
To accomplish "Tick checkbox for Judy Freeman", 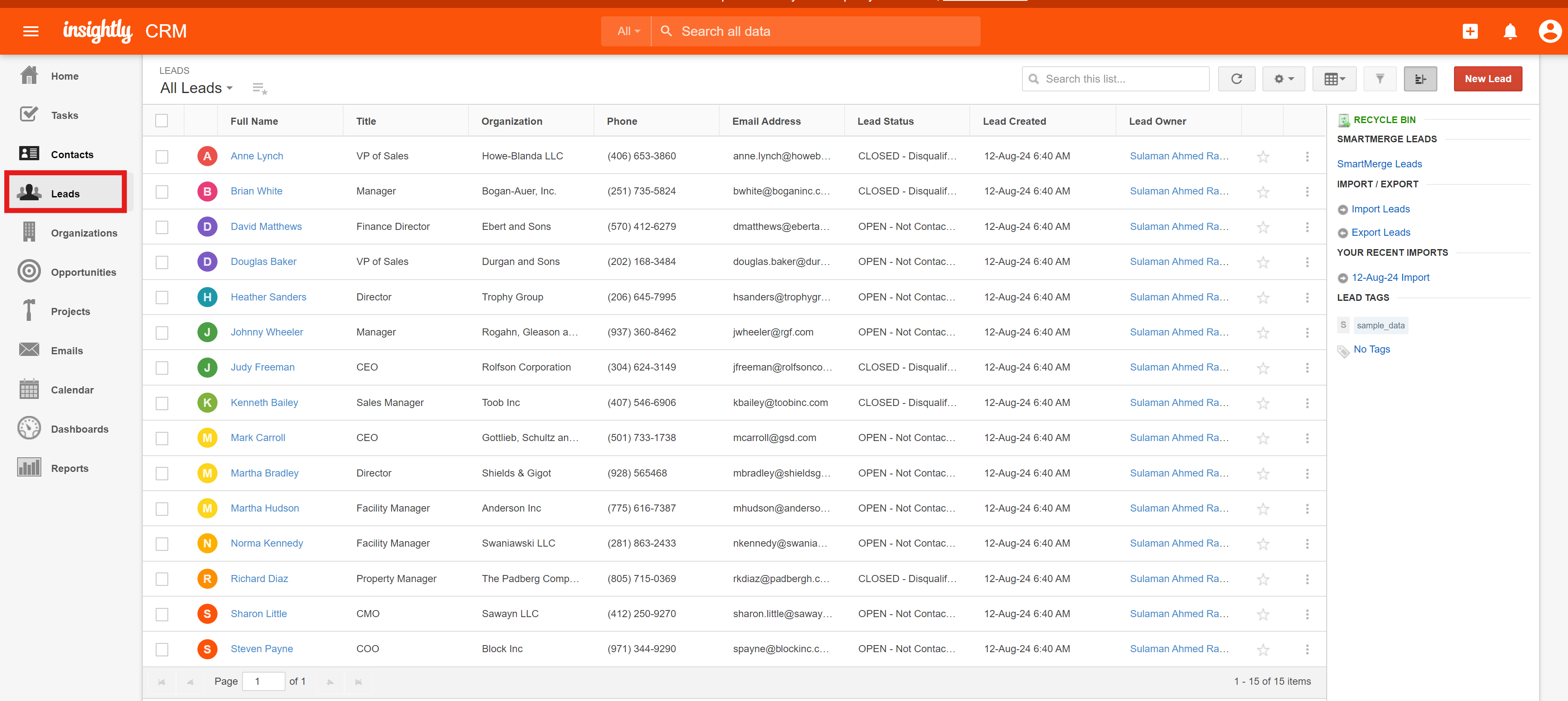I will click(162, 368).
